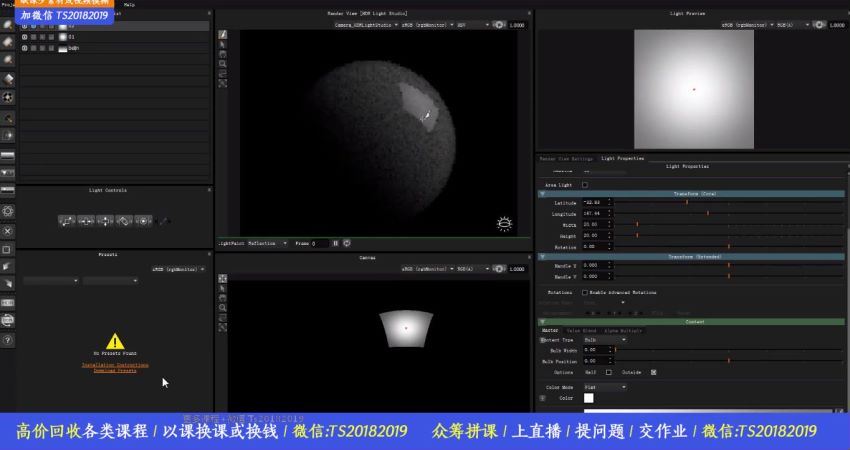Click the yellow warning icon in Presets
This screenshot has height=450, width=850.
pyautogui.click(x=115, y=342)
